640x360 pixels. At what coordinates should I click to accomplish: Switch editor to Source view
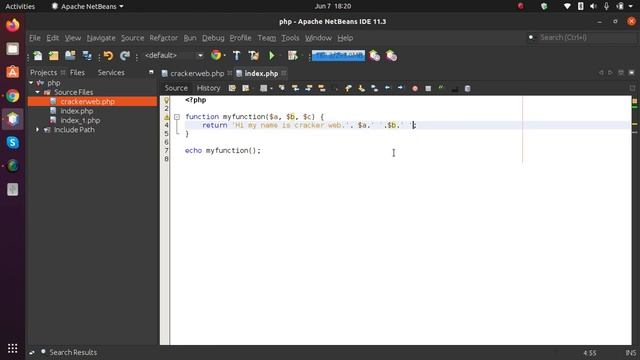click(x=176, y=88)
